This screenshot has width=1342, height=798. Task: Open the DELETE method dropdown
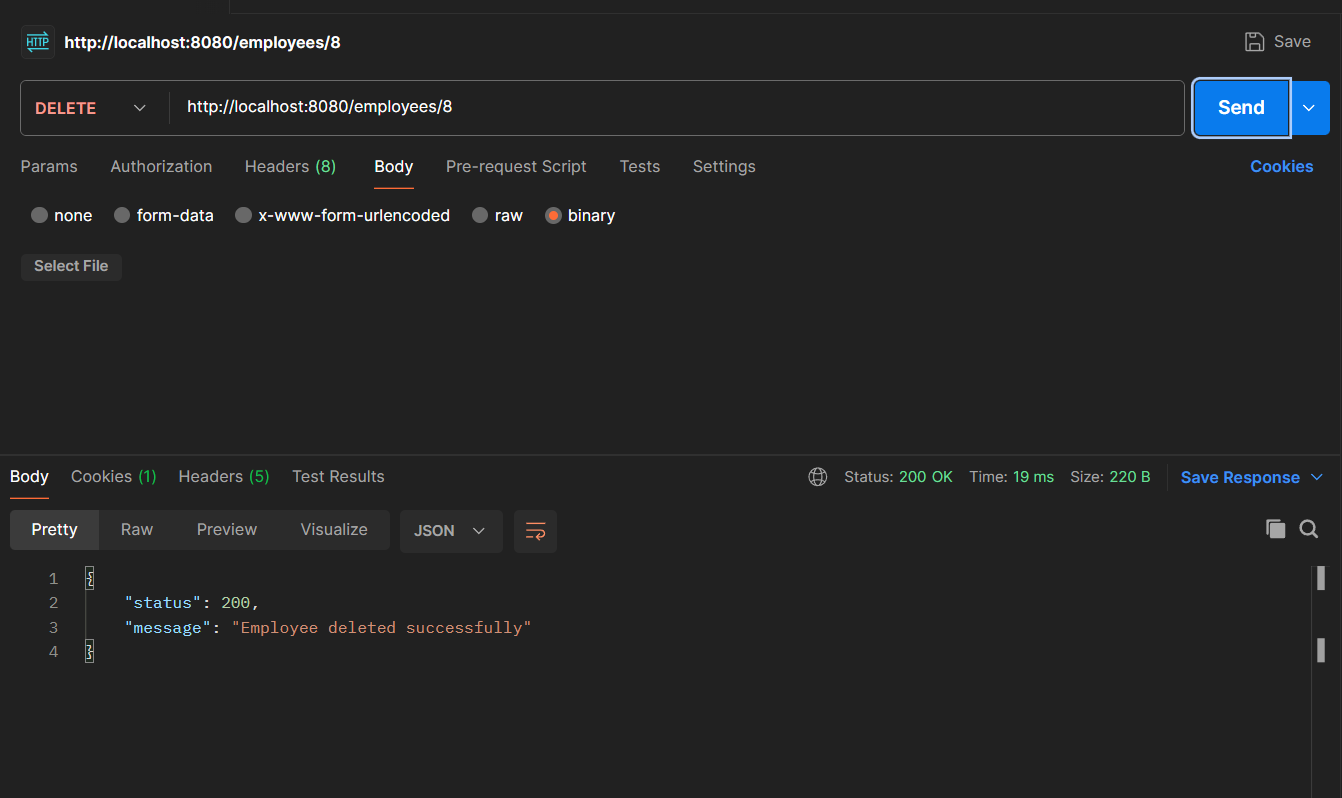[91, 108]
